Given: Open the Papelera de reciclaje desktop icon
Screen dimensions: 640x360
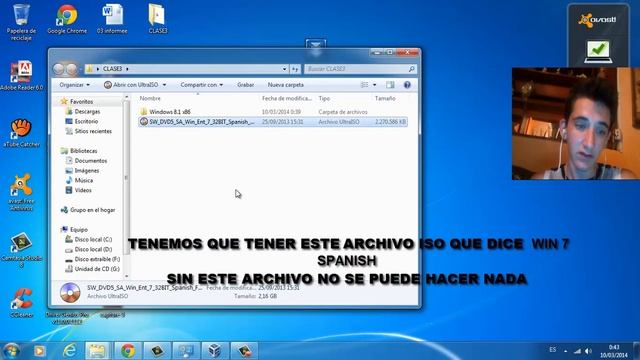Looking at the screenshot, I should (21, 22).
